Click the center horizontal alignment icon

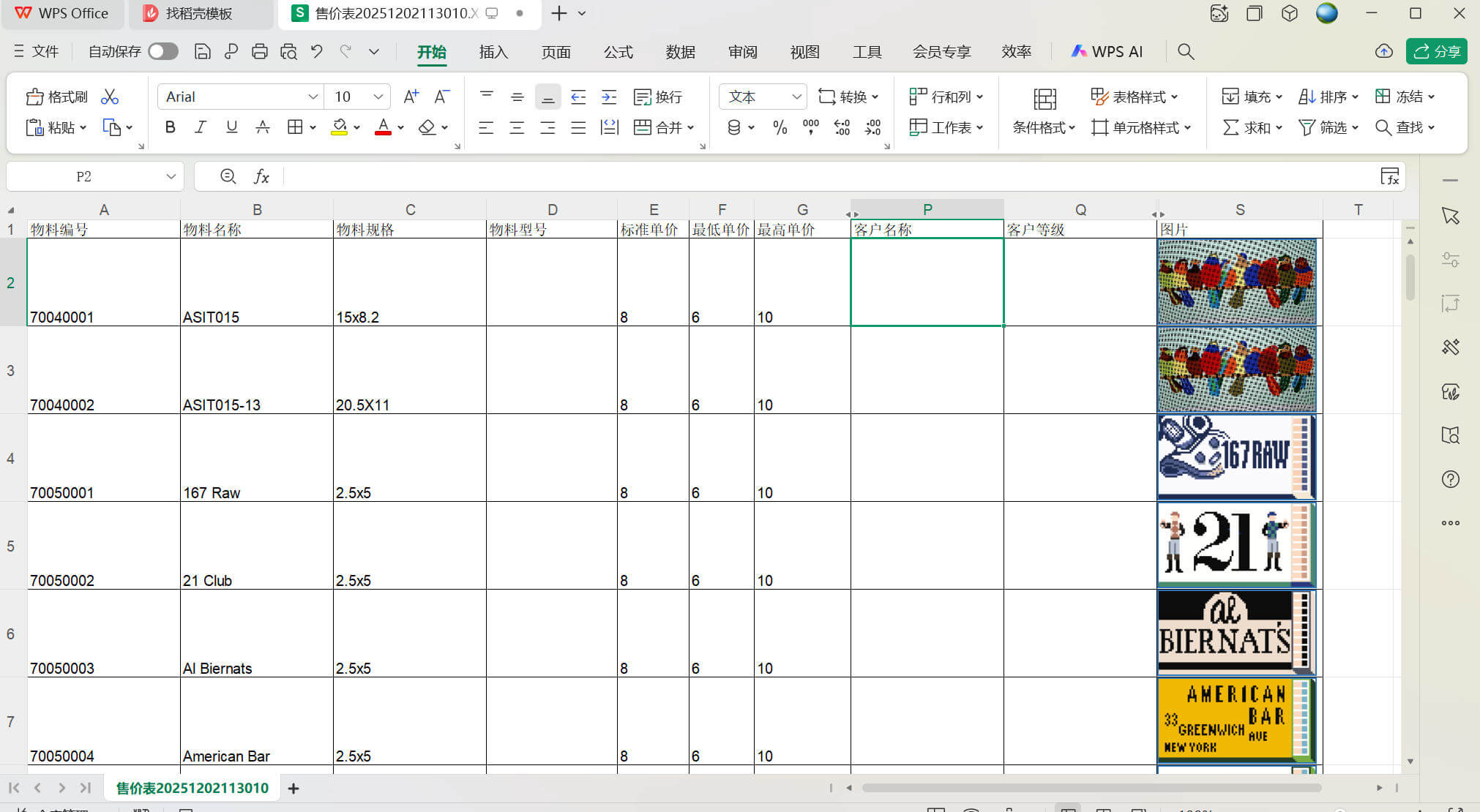[517, 127]
